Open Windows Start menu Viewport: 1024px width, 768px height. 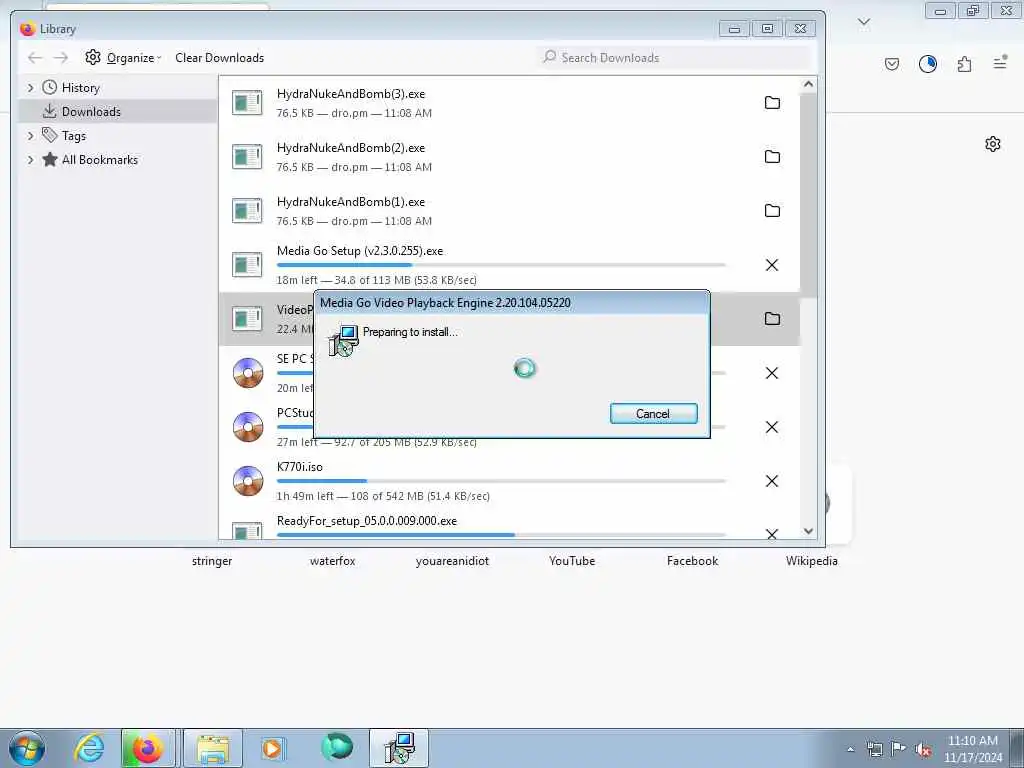[27, 748]
